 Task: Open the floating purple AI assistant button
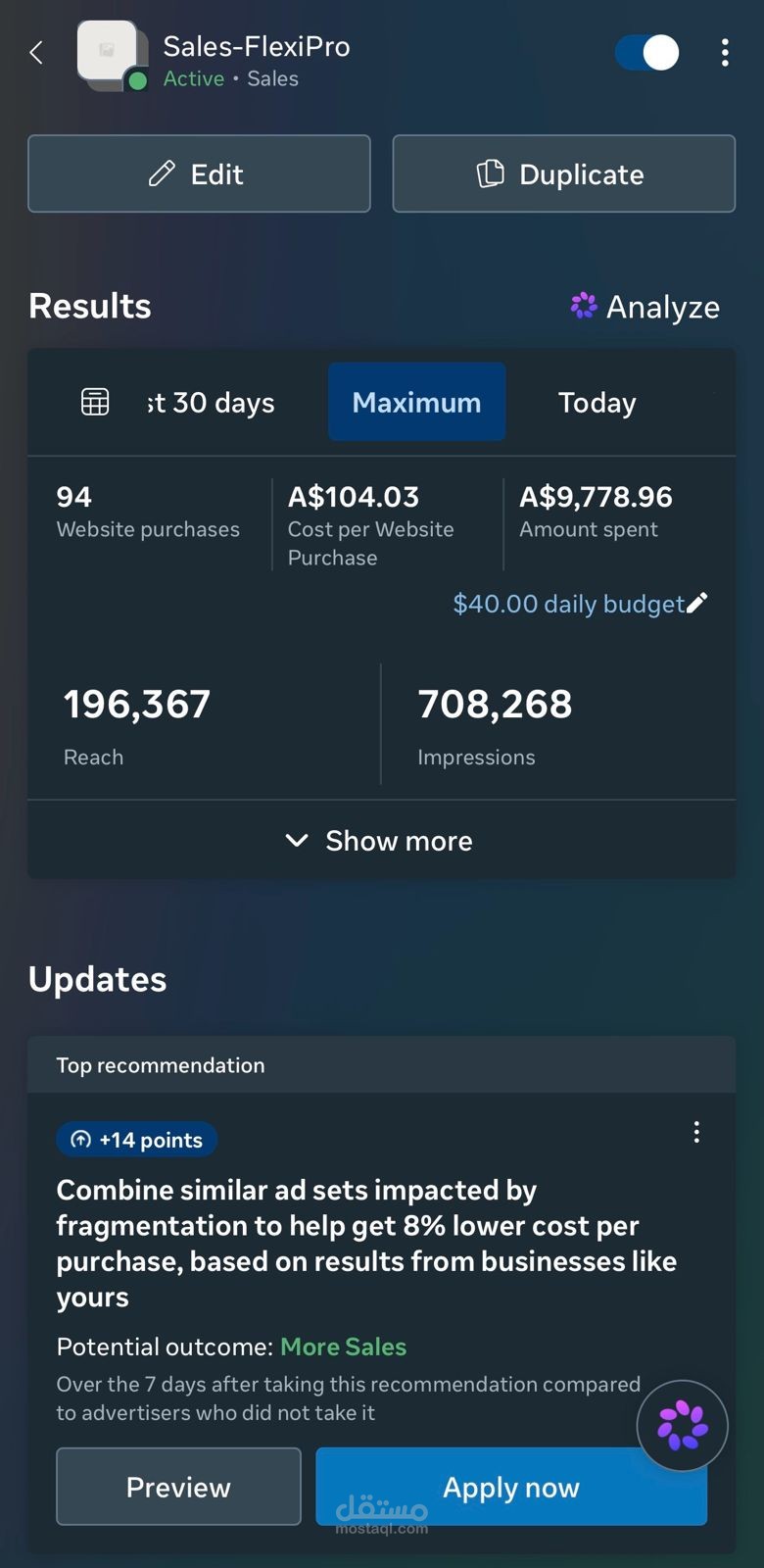pos(683,1426)
